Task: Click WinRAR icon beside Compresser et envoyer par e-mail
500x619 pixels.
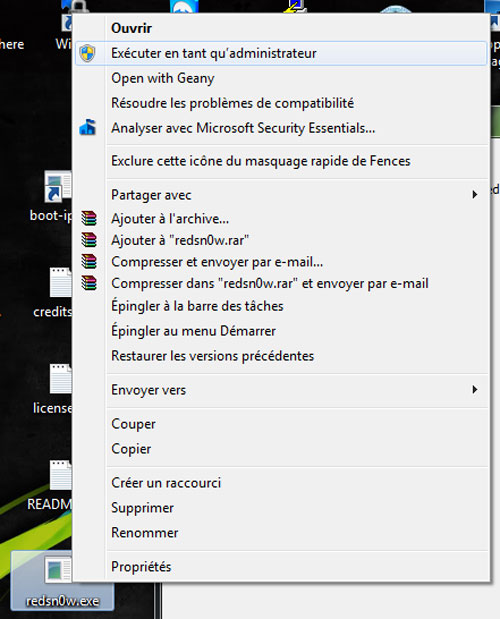Action: (x=89, y=261)
